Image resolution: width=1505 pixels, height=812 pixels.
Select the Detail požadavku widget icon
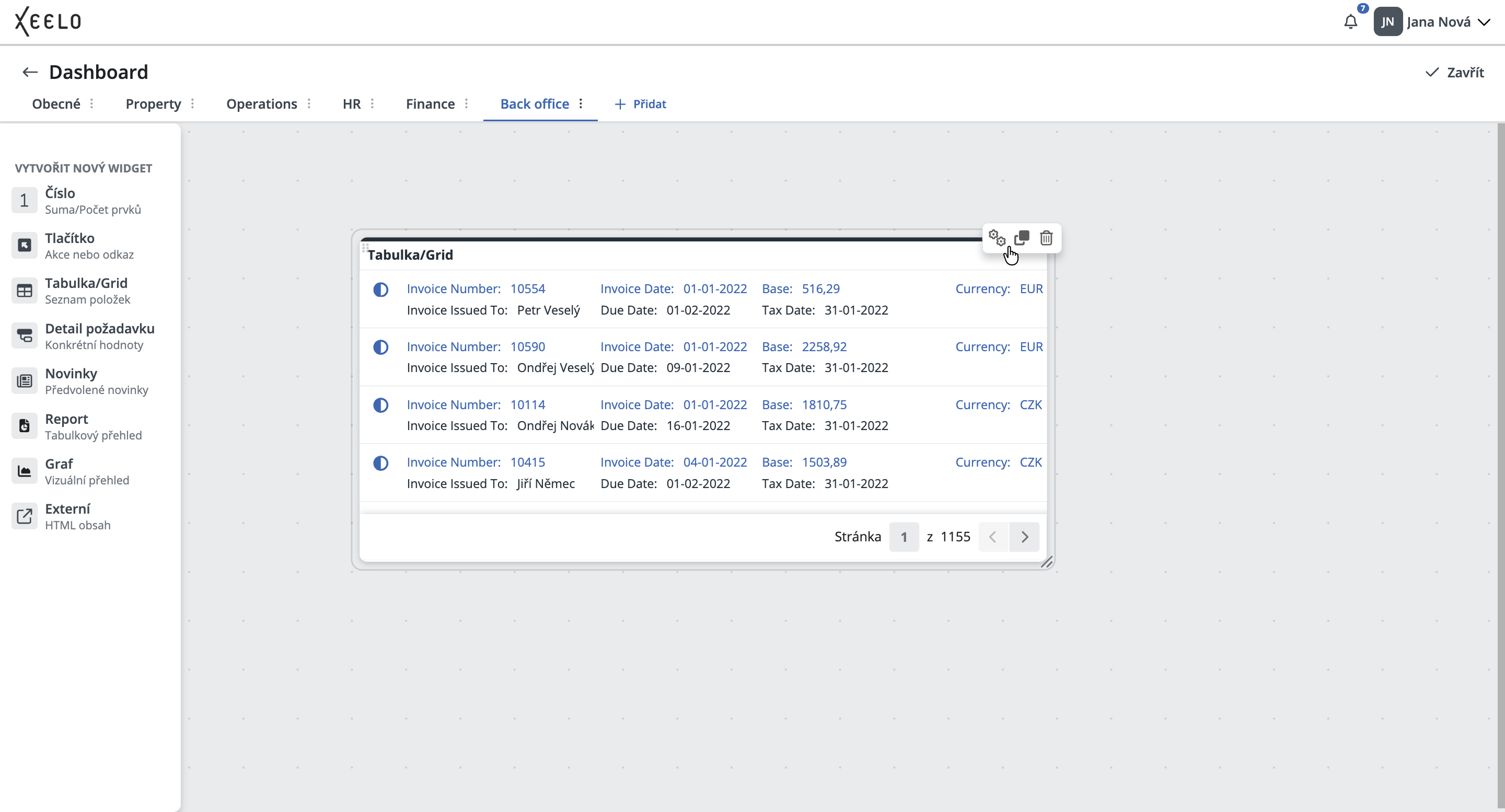coord(24,336)
